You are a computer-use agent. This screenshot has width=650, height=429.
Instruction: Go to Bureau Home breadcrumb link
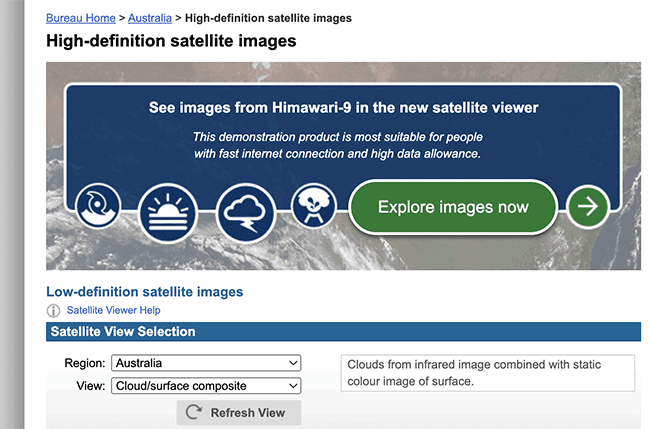click(x=81, y=18)
